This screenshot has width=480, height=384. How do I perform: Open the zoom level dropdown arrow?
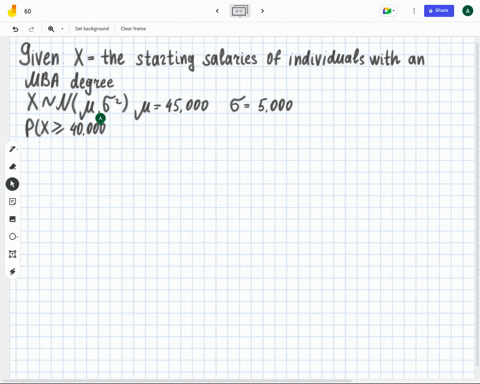click(62, 29)
